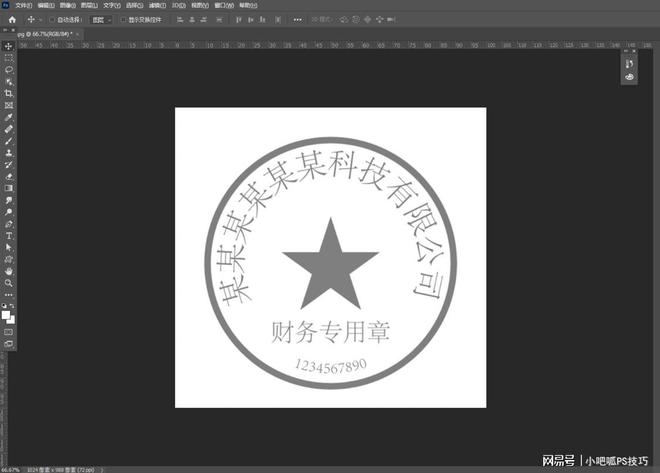Select the Hand tool

point(9,271)
